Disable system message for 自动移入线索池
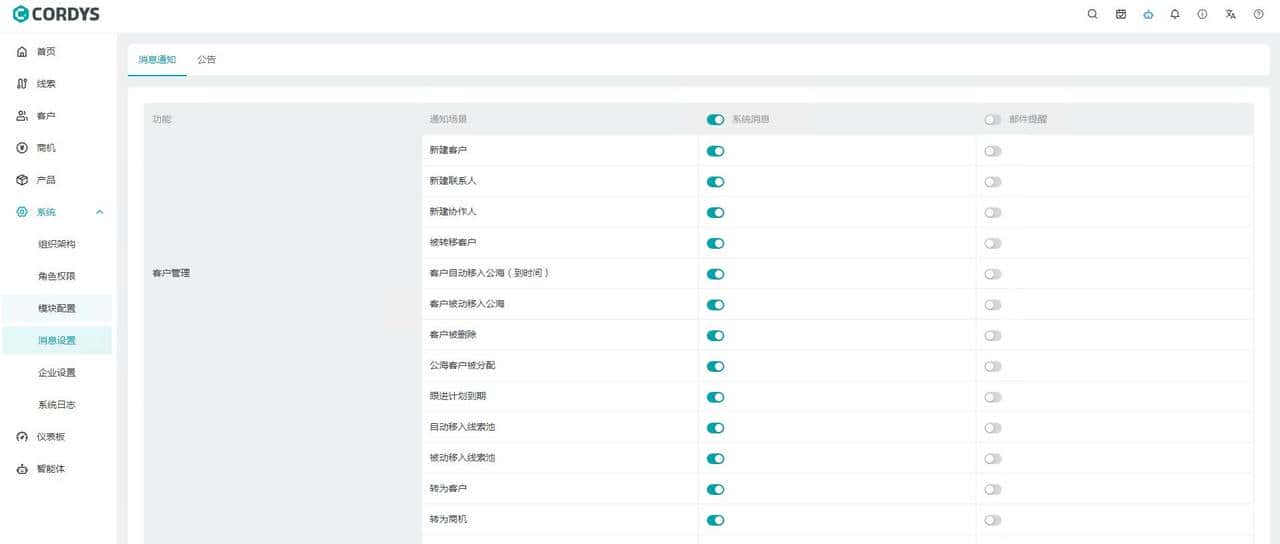This screenshot has width=1280, height=544. [715, 428]
